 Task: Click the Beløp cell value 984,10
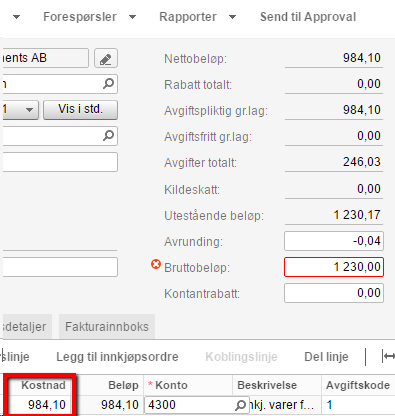(120, 405)
